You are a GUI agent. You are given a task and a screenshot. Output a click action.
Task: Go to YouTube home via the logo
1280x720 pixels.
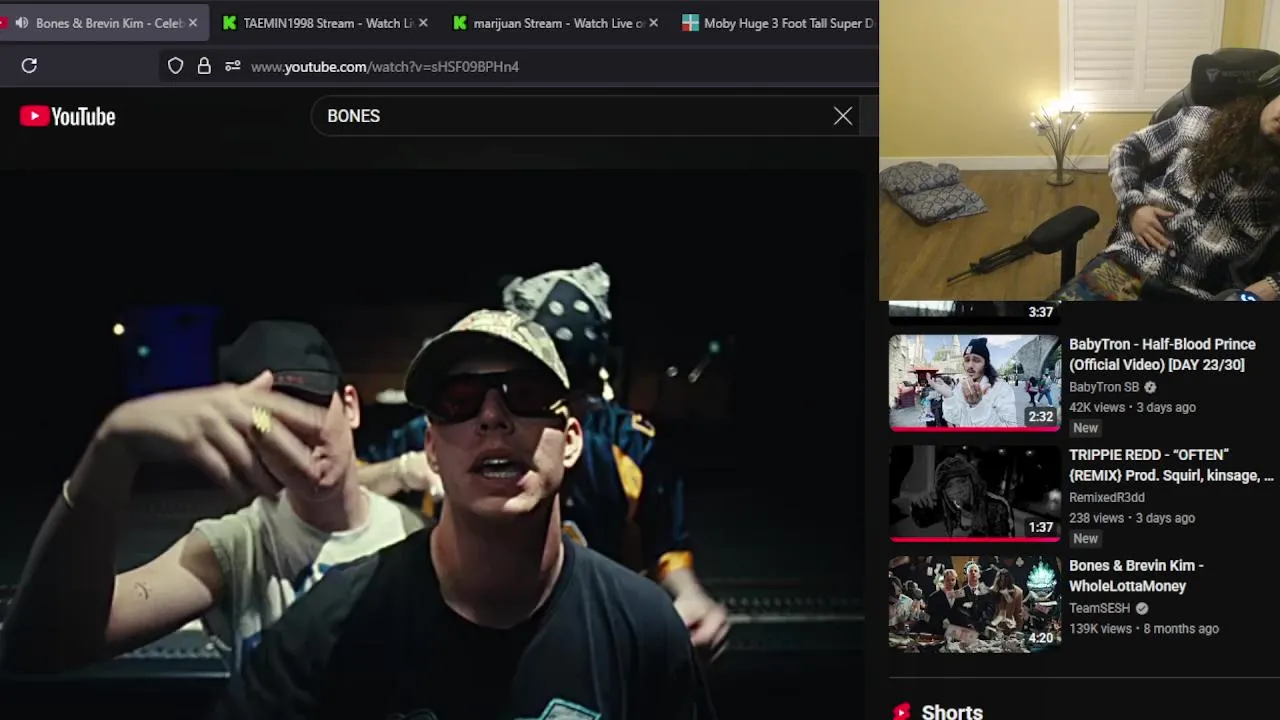pos(67,116)
